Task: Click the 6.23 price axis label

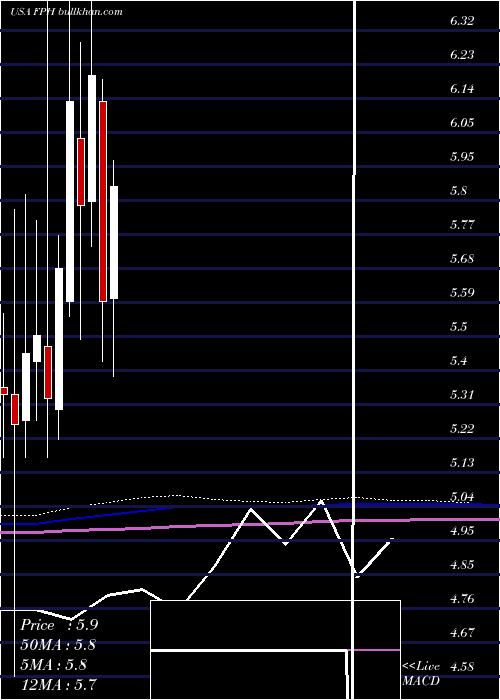Action: (462, 54)
